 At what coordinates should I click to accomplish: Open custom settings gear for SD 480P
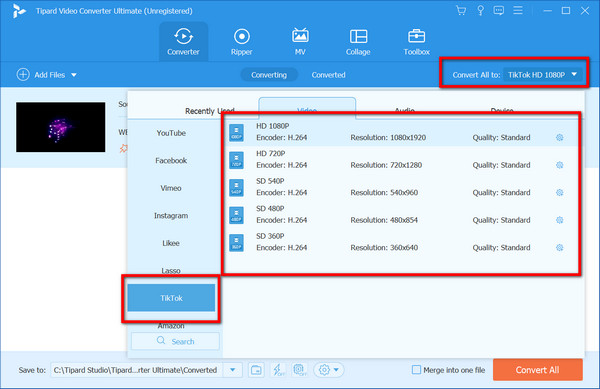coord(559,220)
